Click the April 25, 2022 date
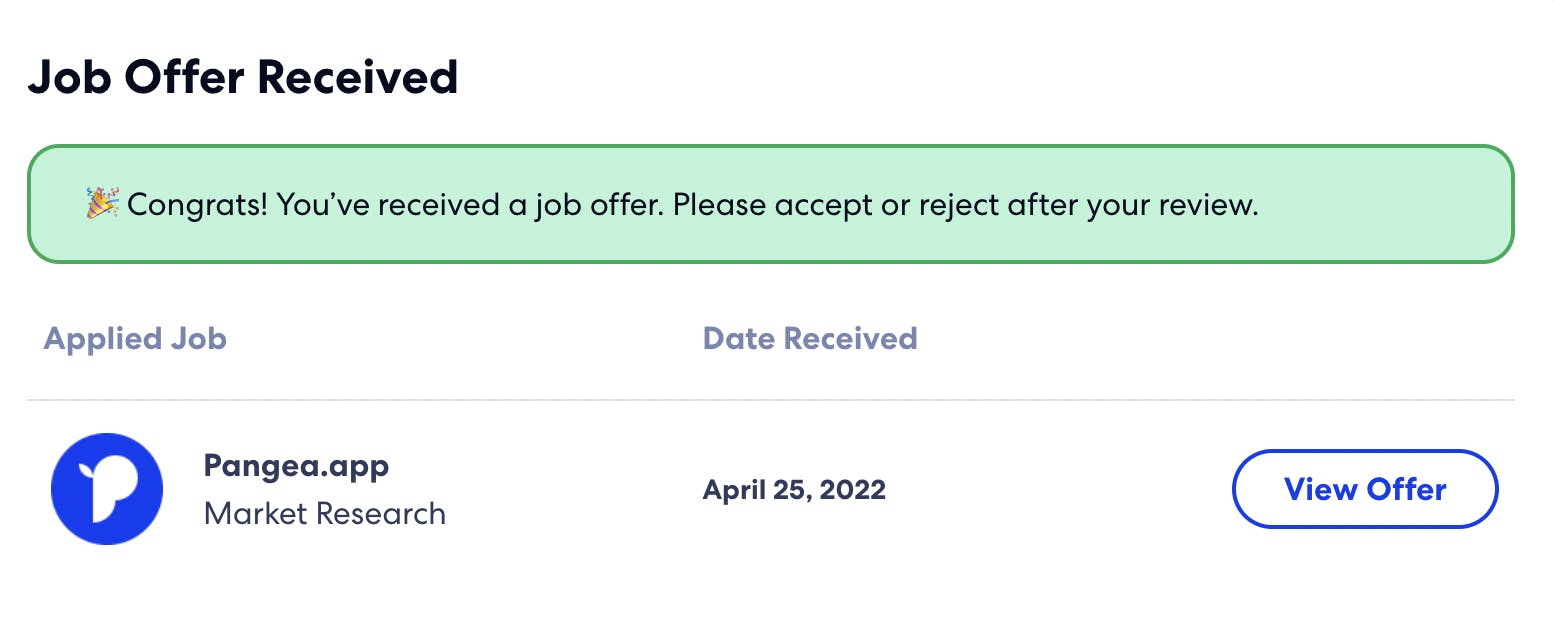 pos(794,490)
